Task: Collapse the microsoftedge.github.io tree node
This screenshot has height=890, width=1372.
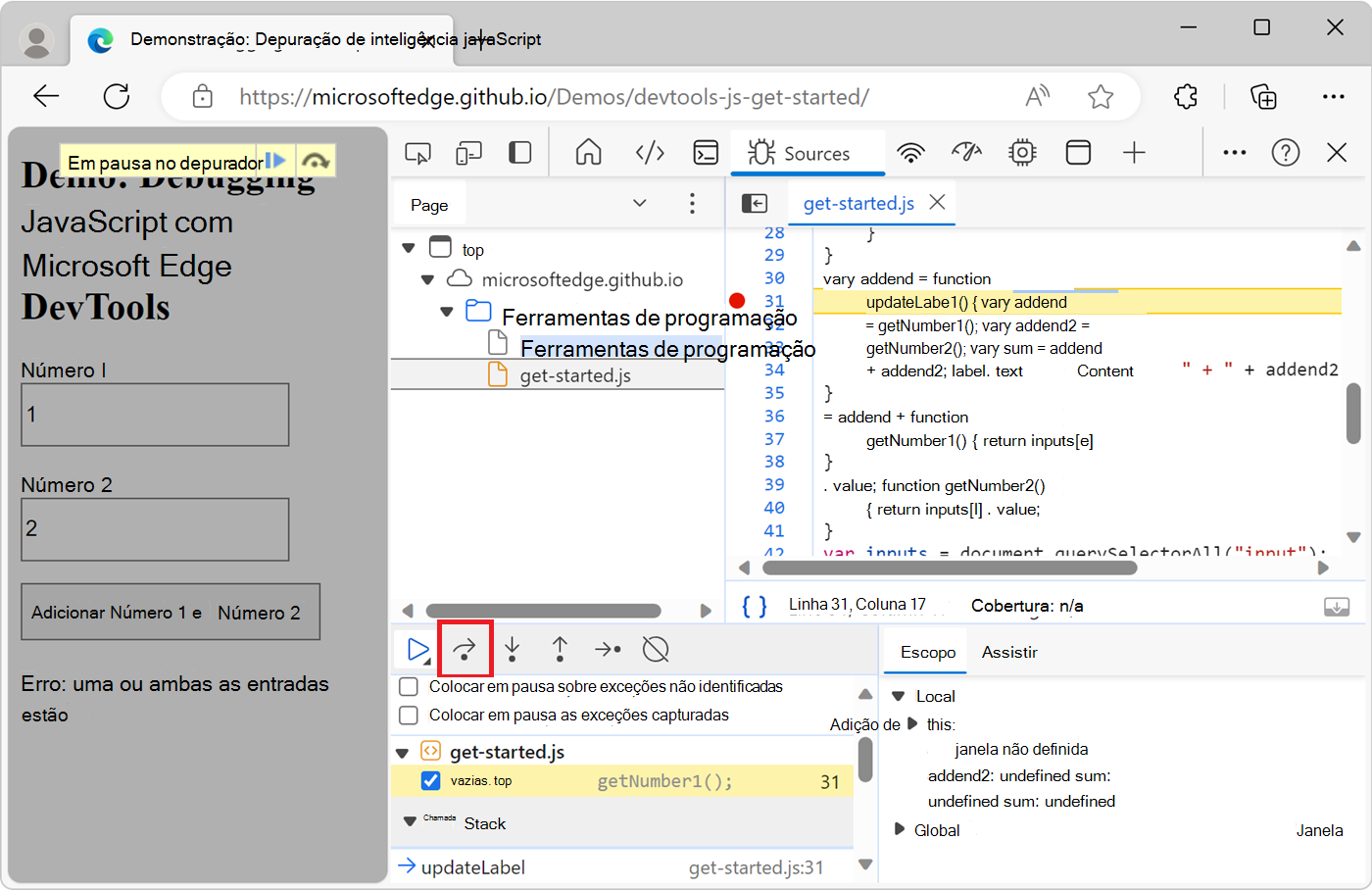Action: pyautogui.click(x=427, y=280)
